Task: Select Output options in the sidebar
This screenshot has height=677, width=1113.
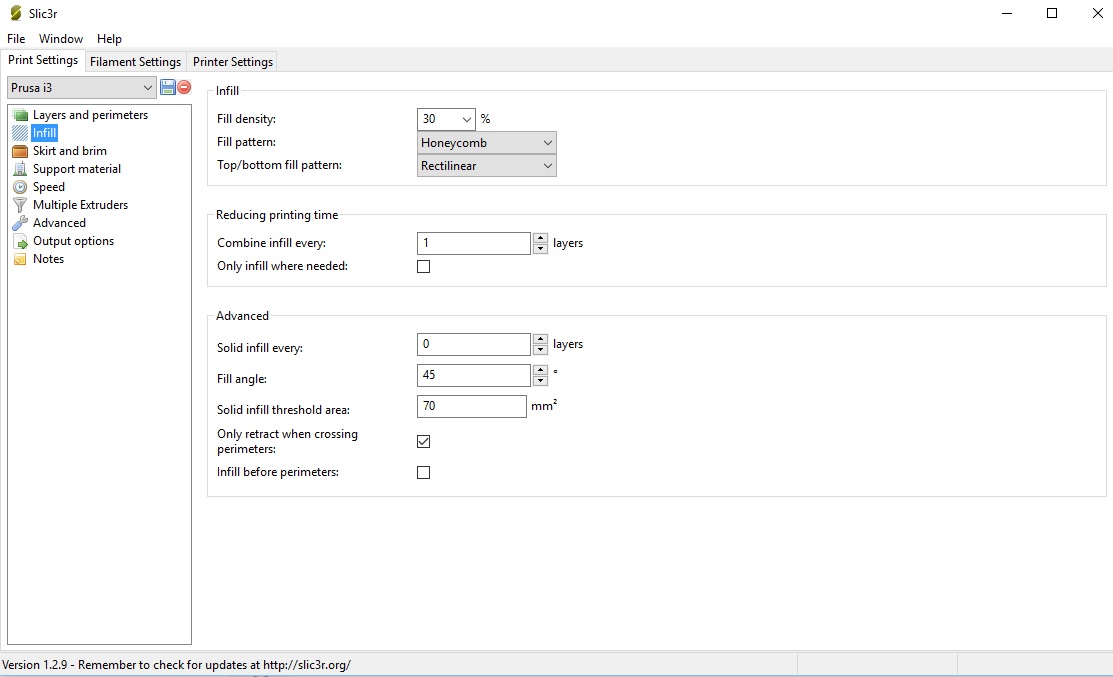Action: [73, 241]
